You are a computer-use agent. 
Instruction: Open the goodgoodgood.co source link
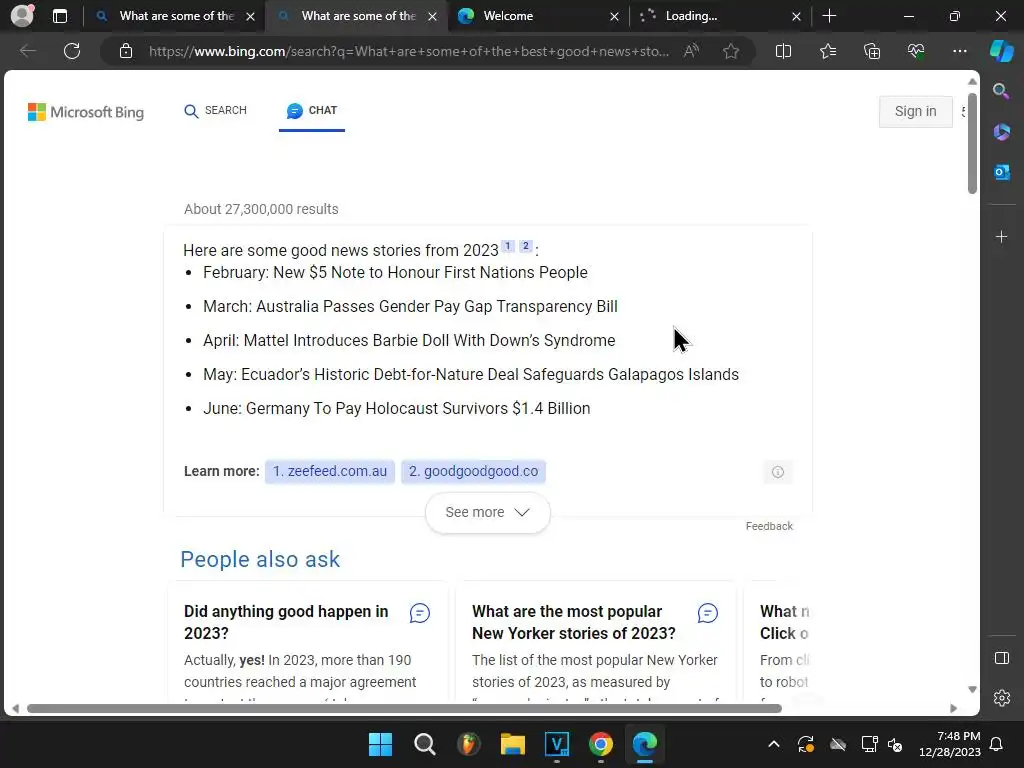473,472
